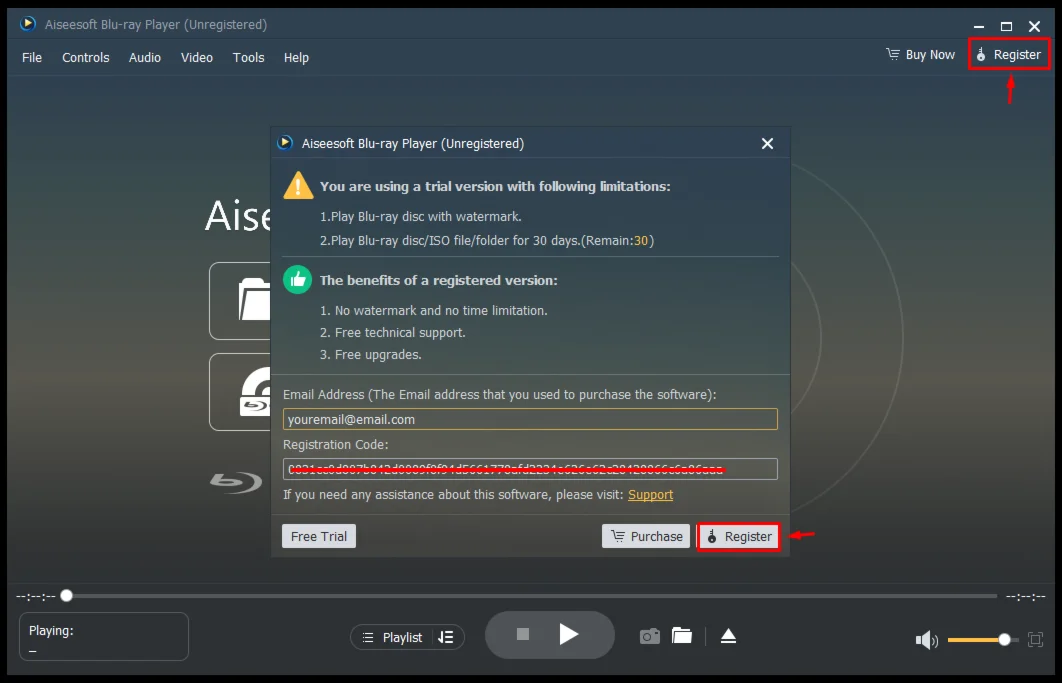Take a snapshot with the camera icon

tap(650, 636)
